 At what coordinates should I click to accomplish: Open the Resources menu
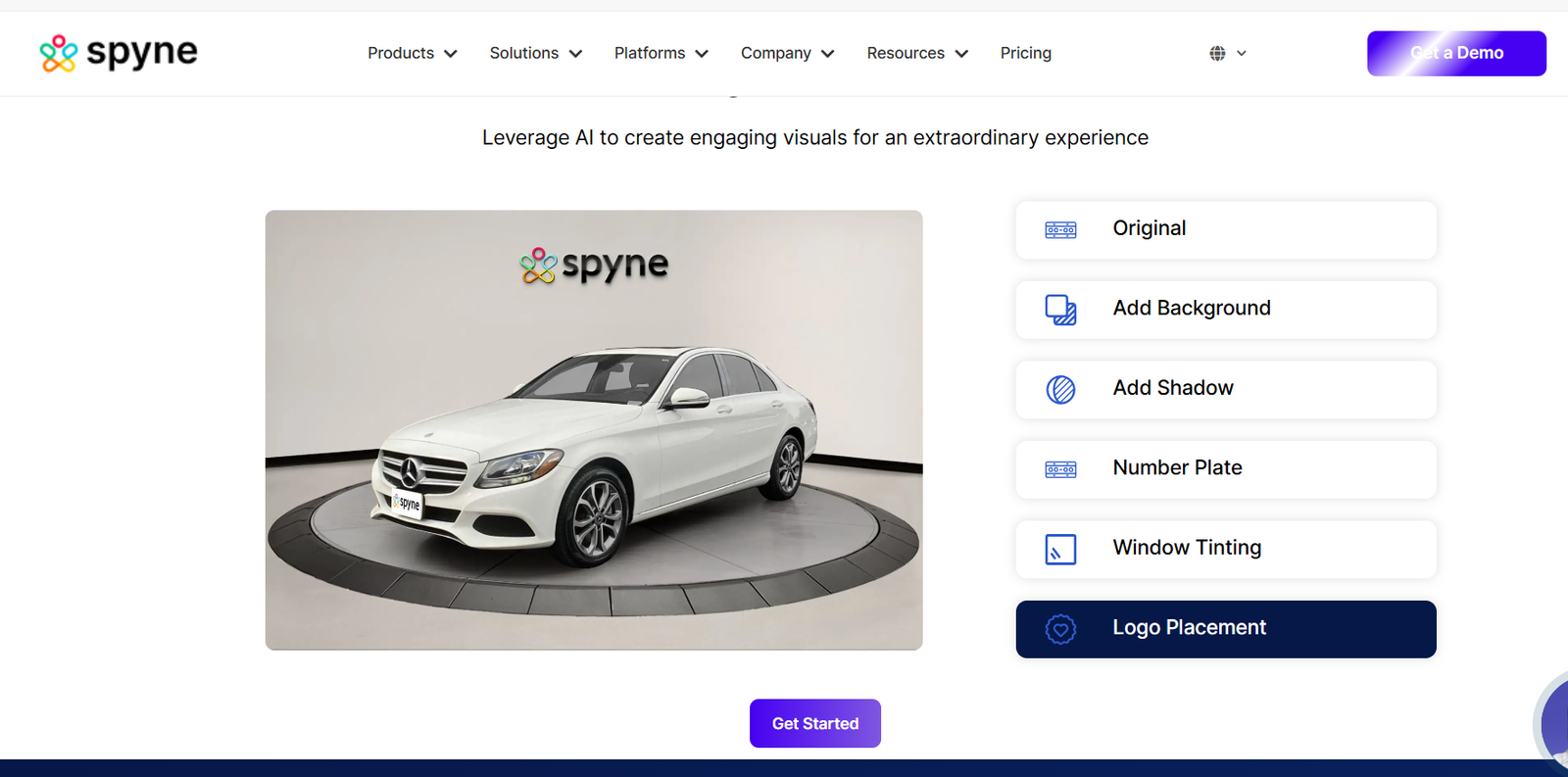point(916,53)
